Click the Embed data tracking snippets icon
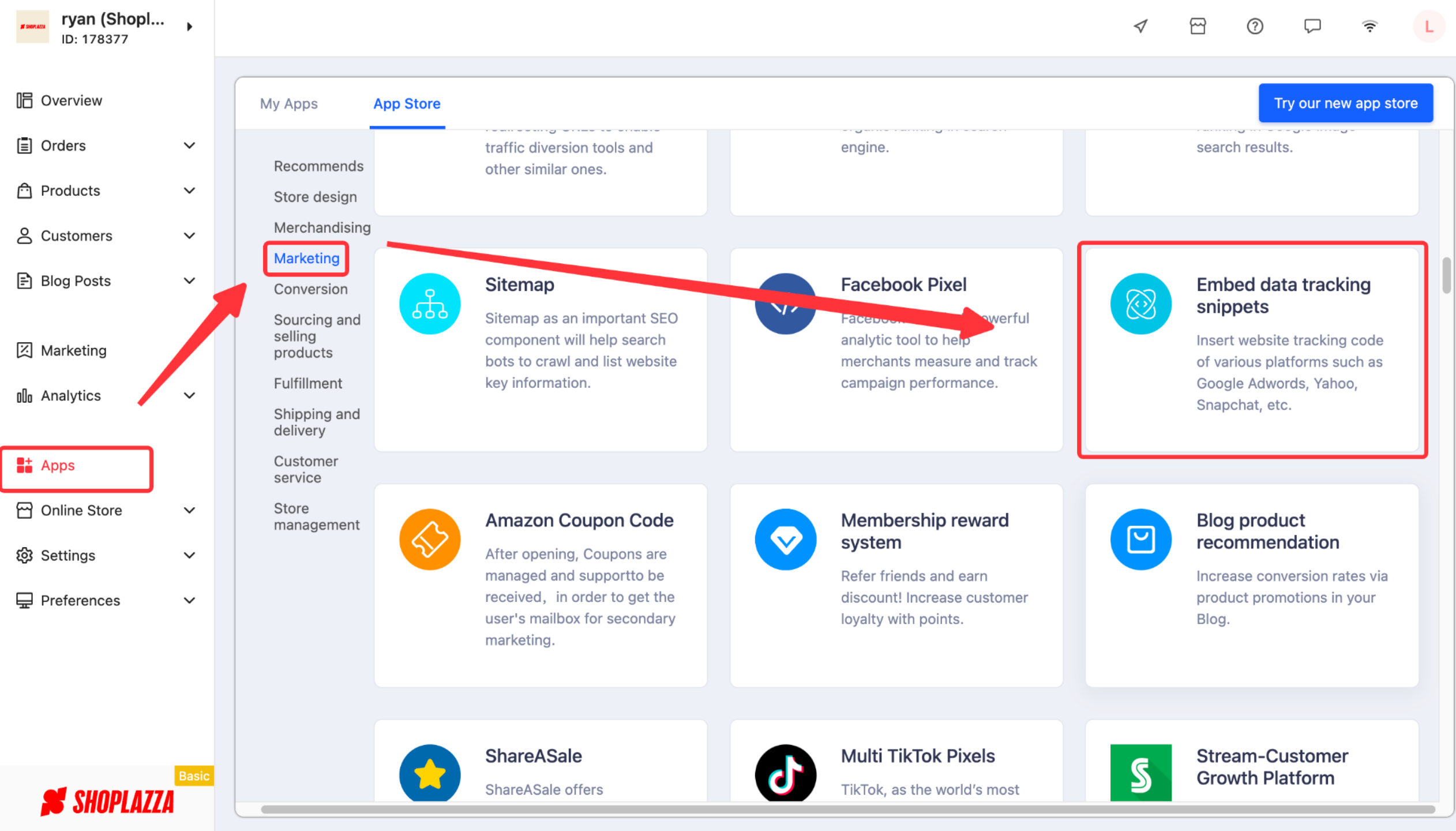The image size is (1456, 831). [x=1140, y=304]
